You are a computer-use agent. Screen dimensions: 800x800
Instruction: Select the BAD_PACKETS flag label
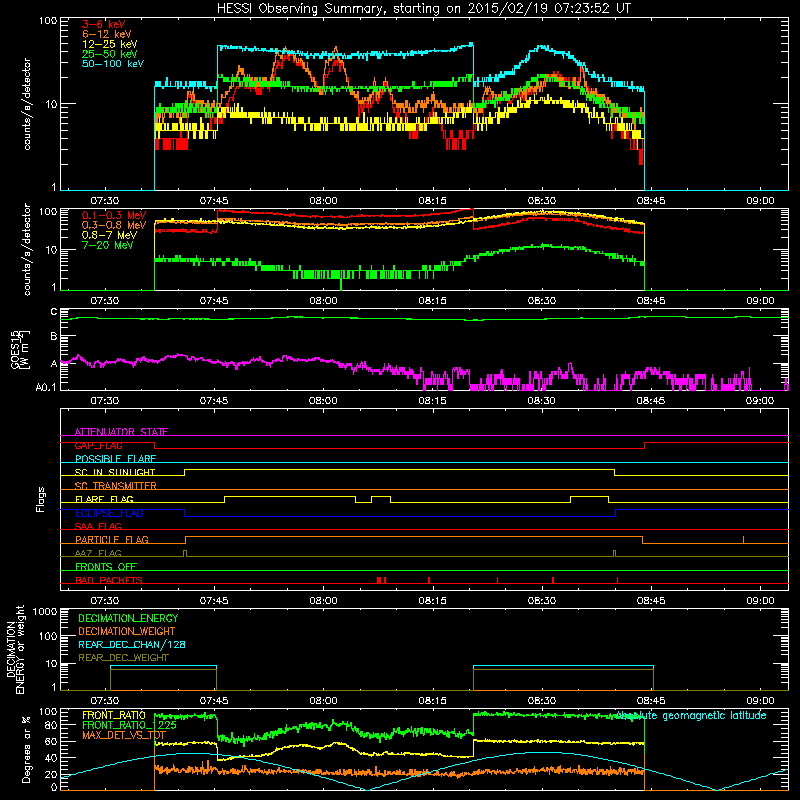coord(109,580)
